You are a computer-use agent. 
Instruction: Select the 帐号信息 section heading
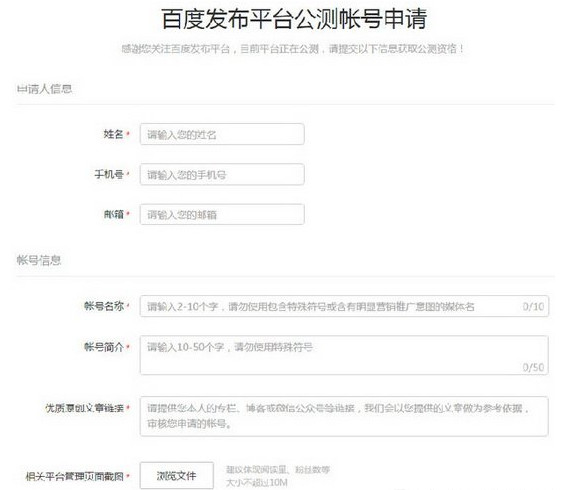coord(39,260)
